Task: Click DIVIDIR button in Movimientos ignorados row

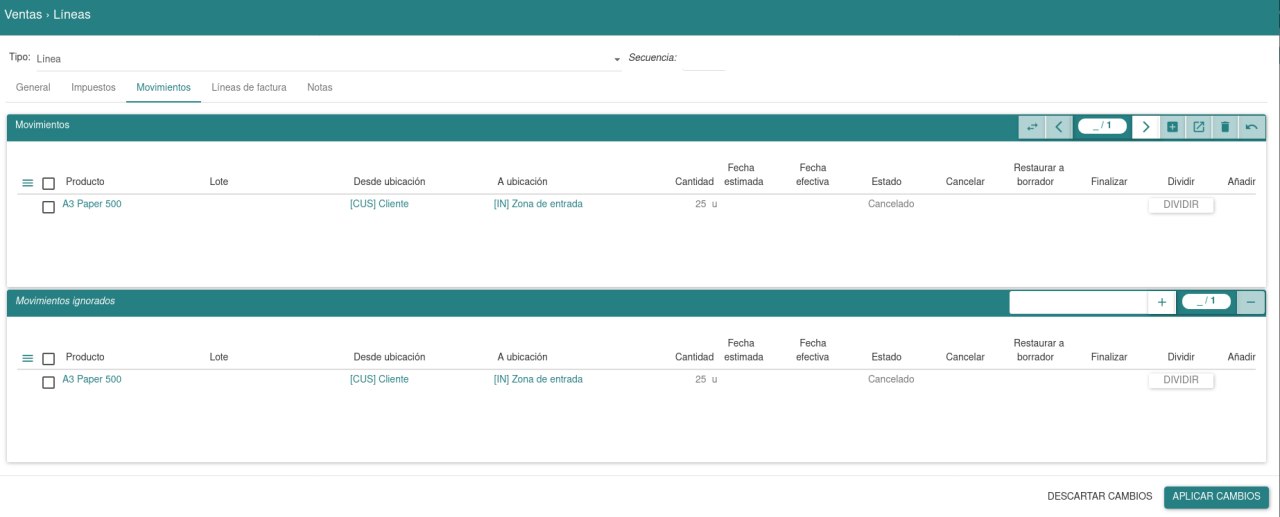Action: pyautogui.click(x=1181, y=381)
